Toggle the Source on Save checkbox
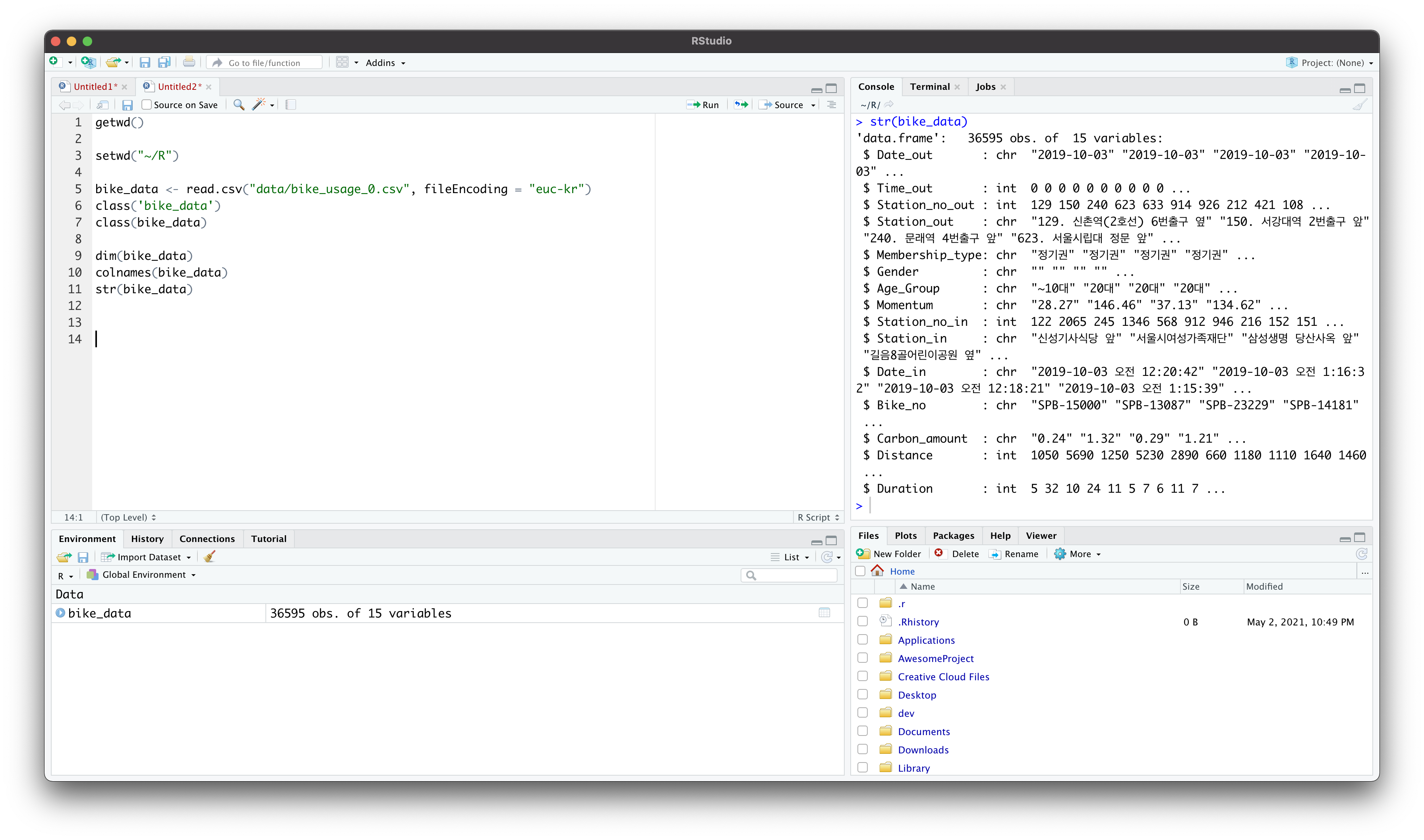The height and width of the screenshot is (840, 1424). click(147, 105)
